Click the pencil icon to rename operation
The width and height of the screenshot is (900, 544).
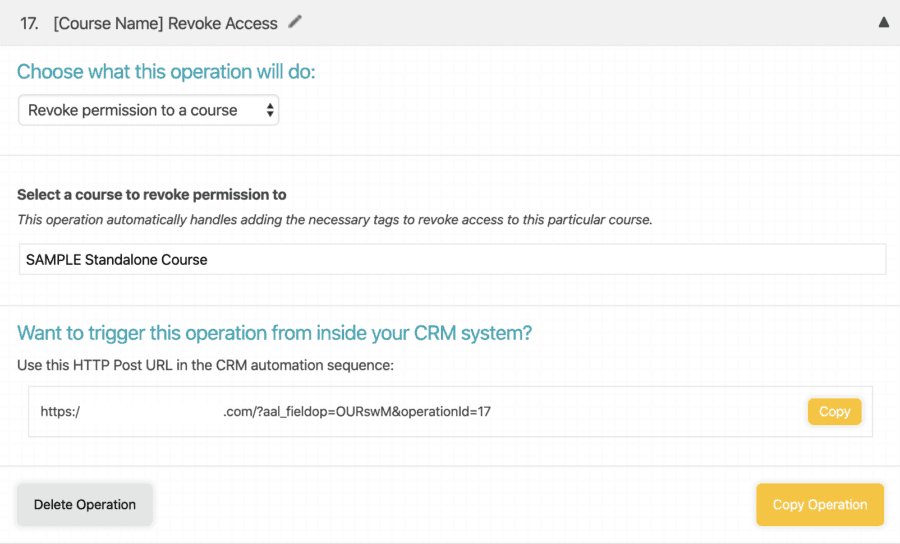tap(294, 22)
